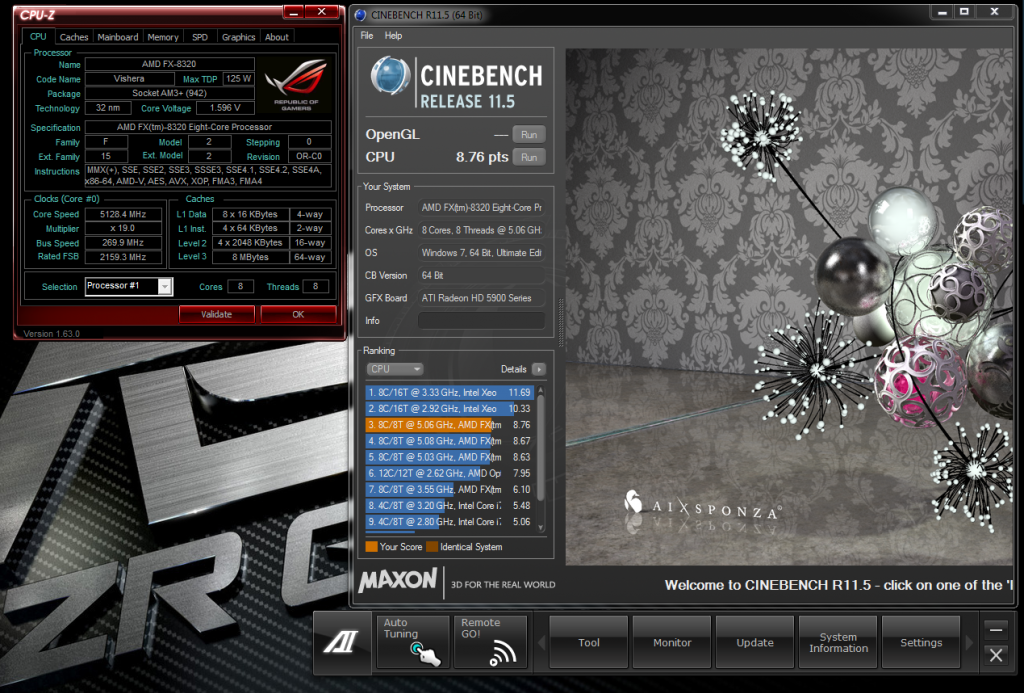Image resolution: width=1024 pixels, height=693 pixels.
Task: Launch Auto Tuning in AI Suite
Action: coord(413,642)
